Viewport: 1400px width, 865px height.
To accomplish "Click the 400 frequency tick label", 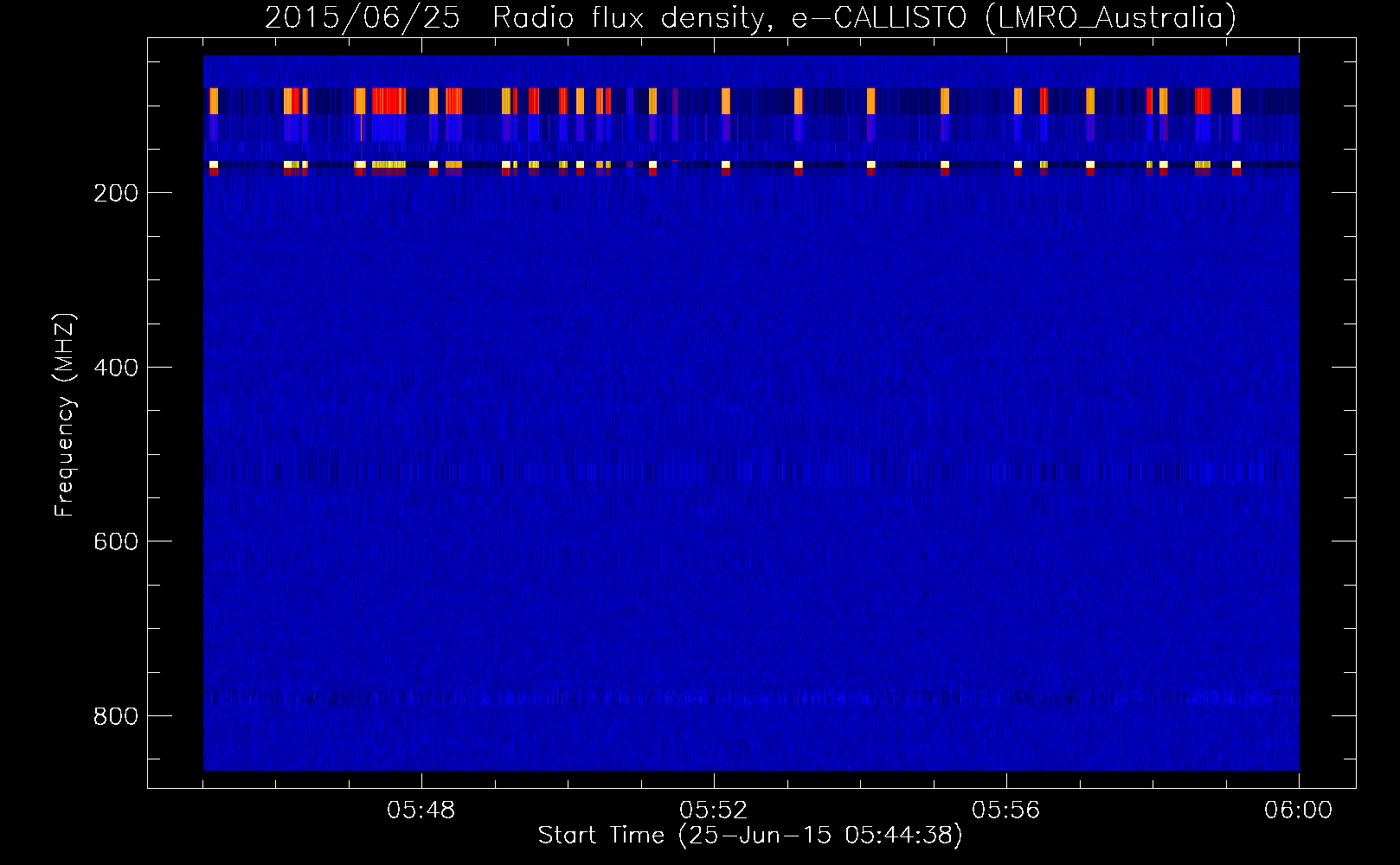I will [x=115, y=368].
